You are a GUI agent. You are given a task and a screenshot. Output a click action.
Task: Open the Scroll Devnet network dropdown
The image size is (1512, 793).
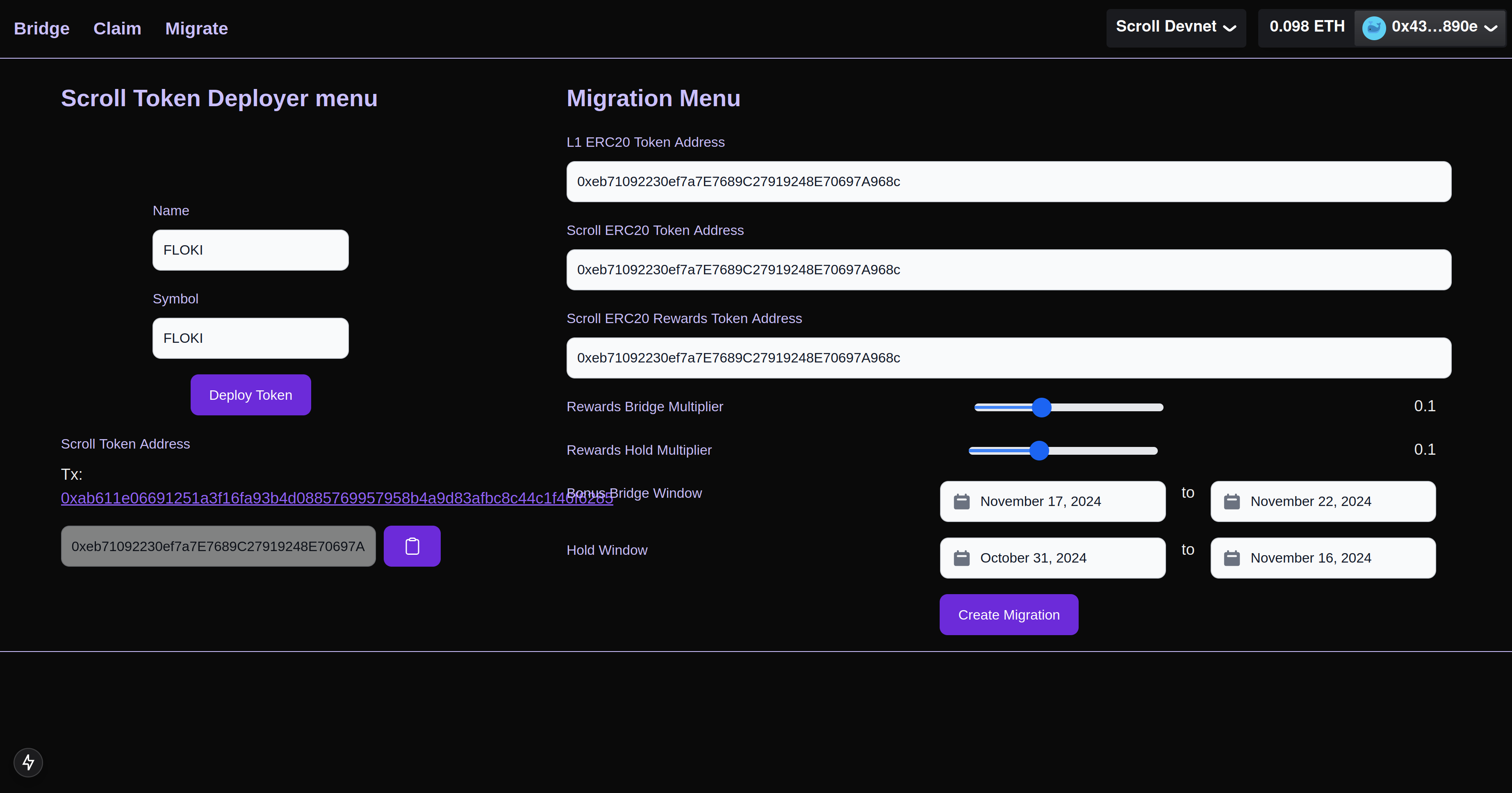pyautogui.click(x=1176, y=27)
